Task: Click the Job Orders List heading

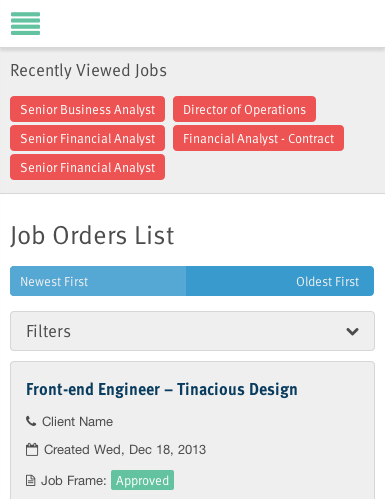Action: point(92,235)
